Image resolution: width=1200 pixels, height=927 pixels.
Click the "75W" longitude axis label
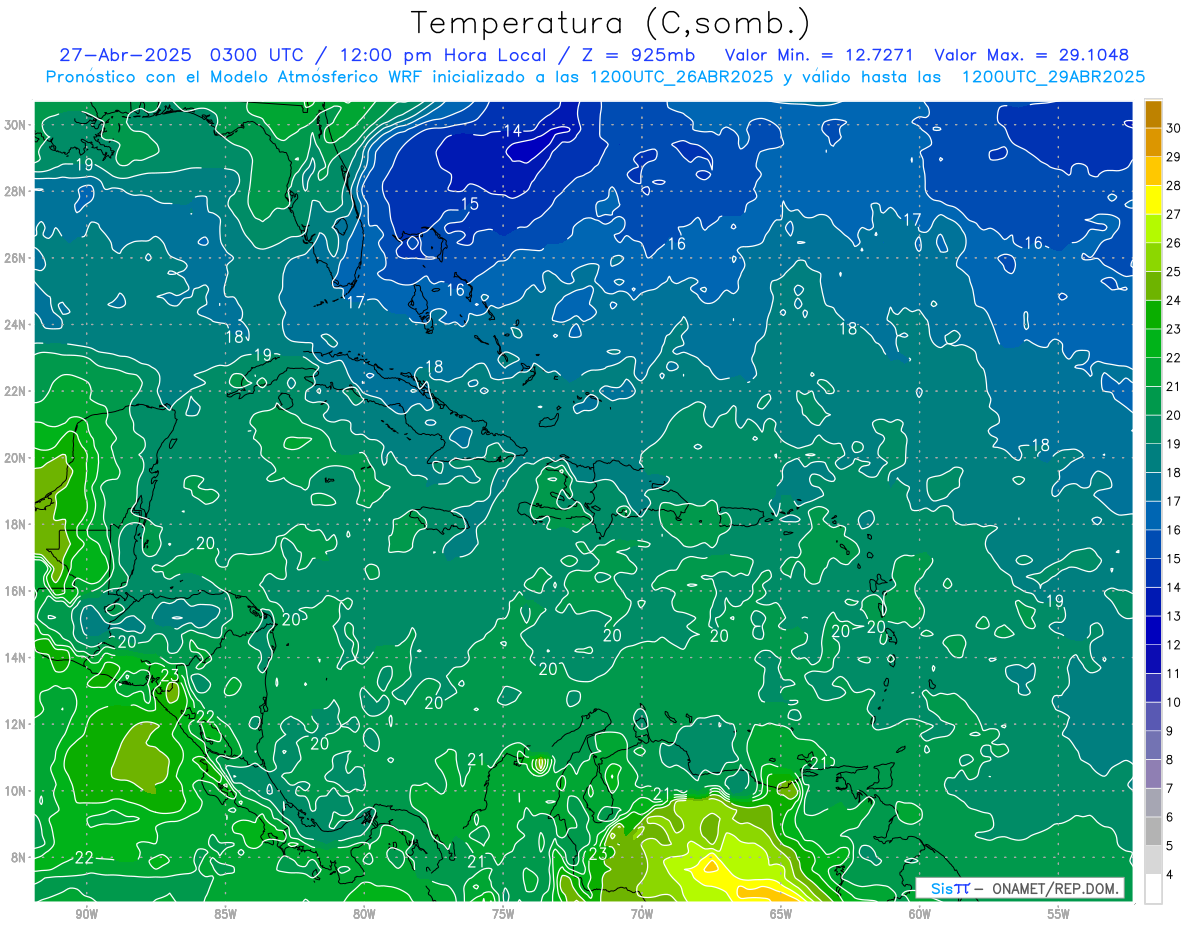click(503, 915)
